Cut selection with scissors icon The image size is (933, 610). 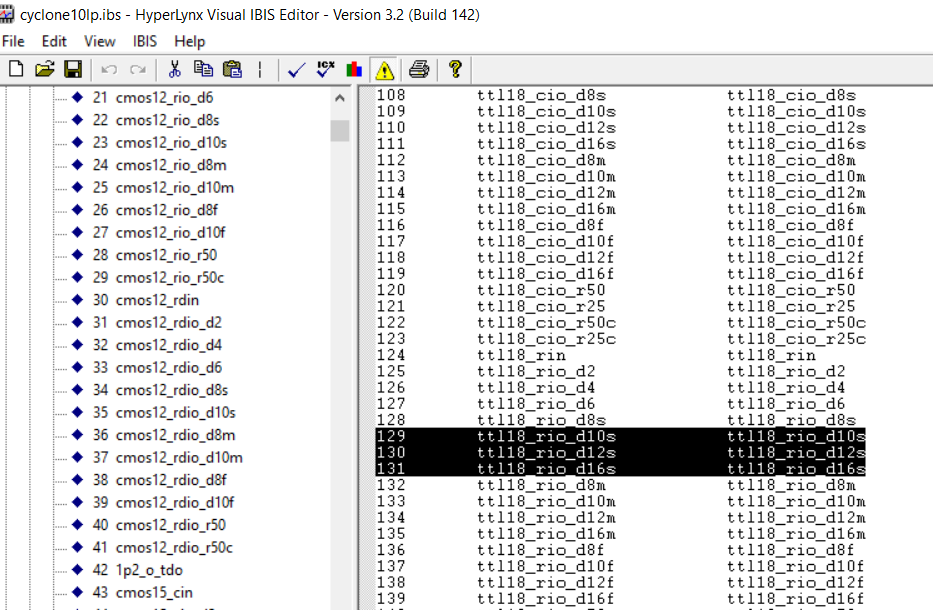(x=174, y=70)
